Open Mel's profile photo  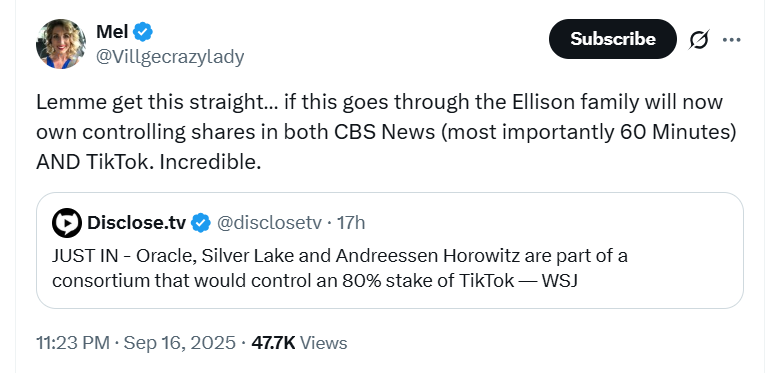[61, 44]
